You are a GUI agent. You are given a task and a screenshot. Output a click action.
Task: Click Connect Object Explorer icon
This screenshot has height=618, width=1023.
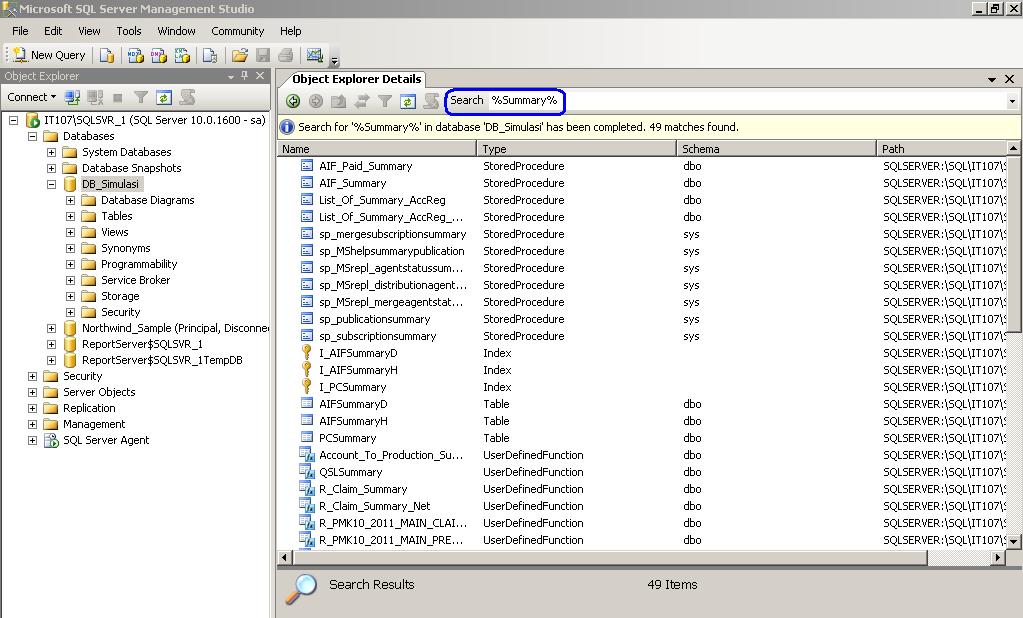(72, 98)
